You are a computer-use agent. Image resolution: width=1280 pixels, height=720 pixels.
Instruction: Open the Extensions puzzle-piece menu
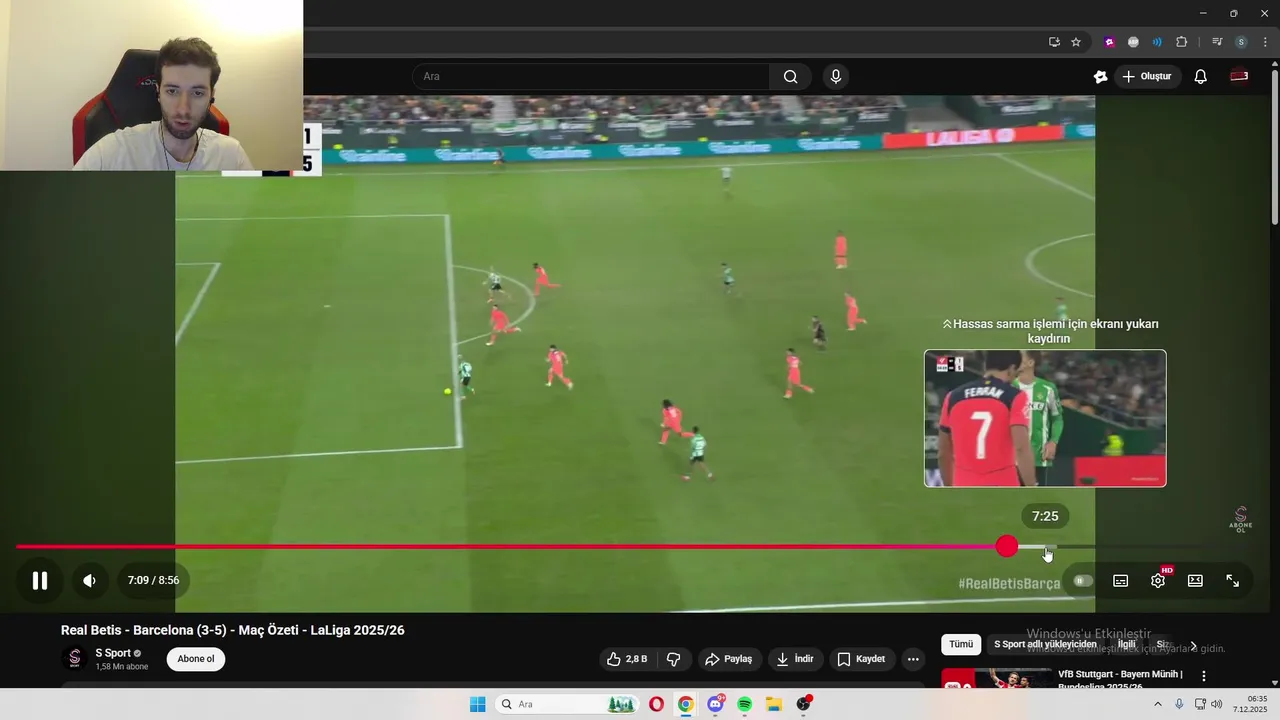[1181, 42]
